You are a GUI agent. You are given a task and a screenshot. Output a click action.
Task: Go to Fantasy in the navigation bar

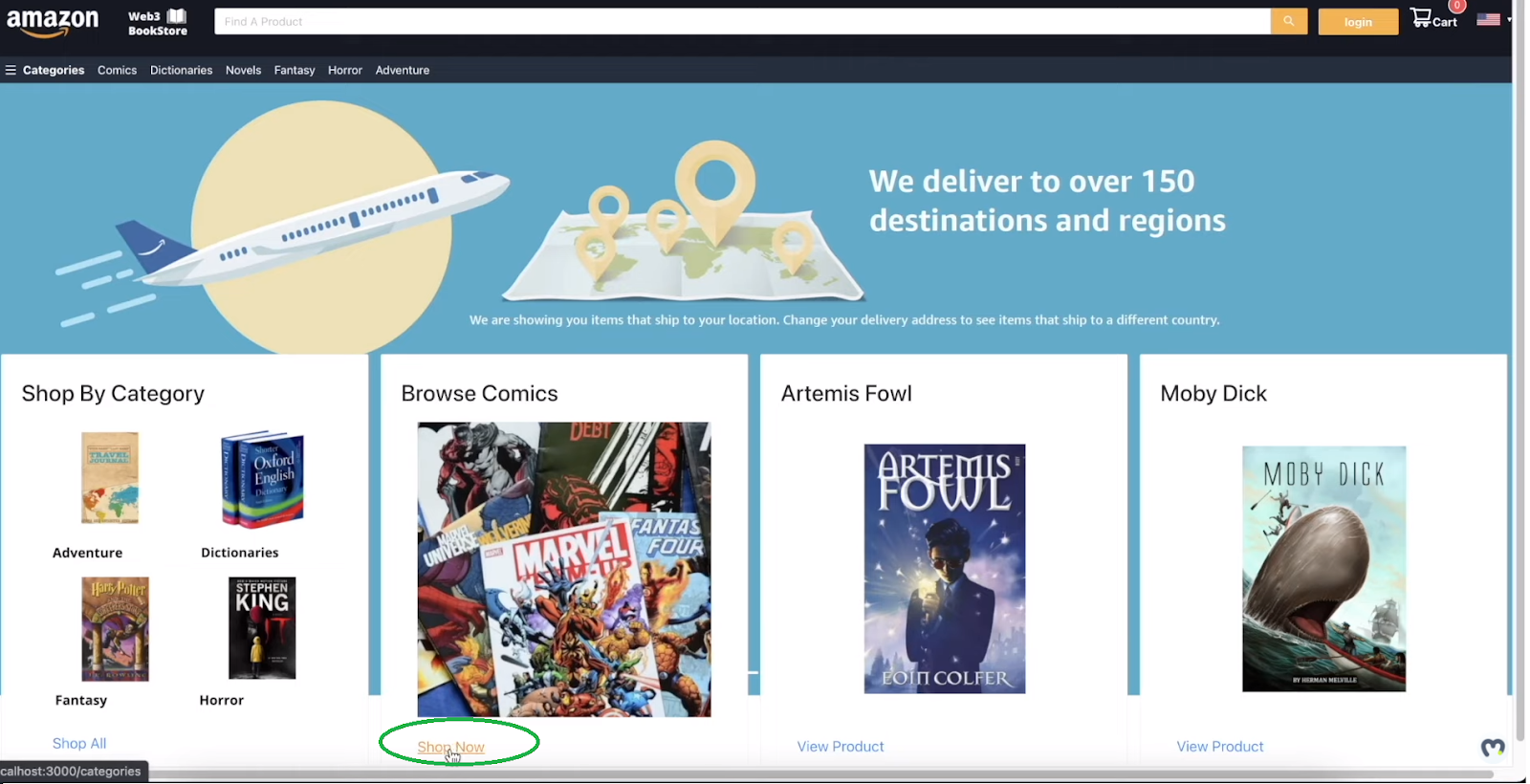(x=295, y=70)
